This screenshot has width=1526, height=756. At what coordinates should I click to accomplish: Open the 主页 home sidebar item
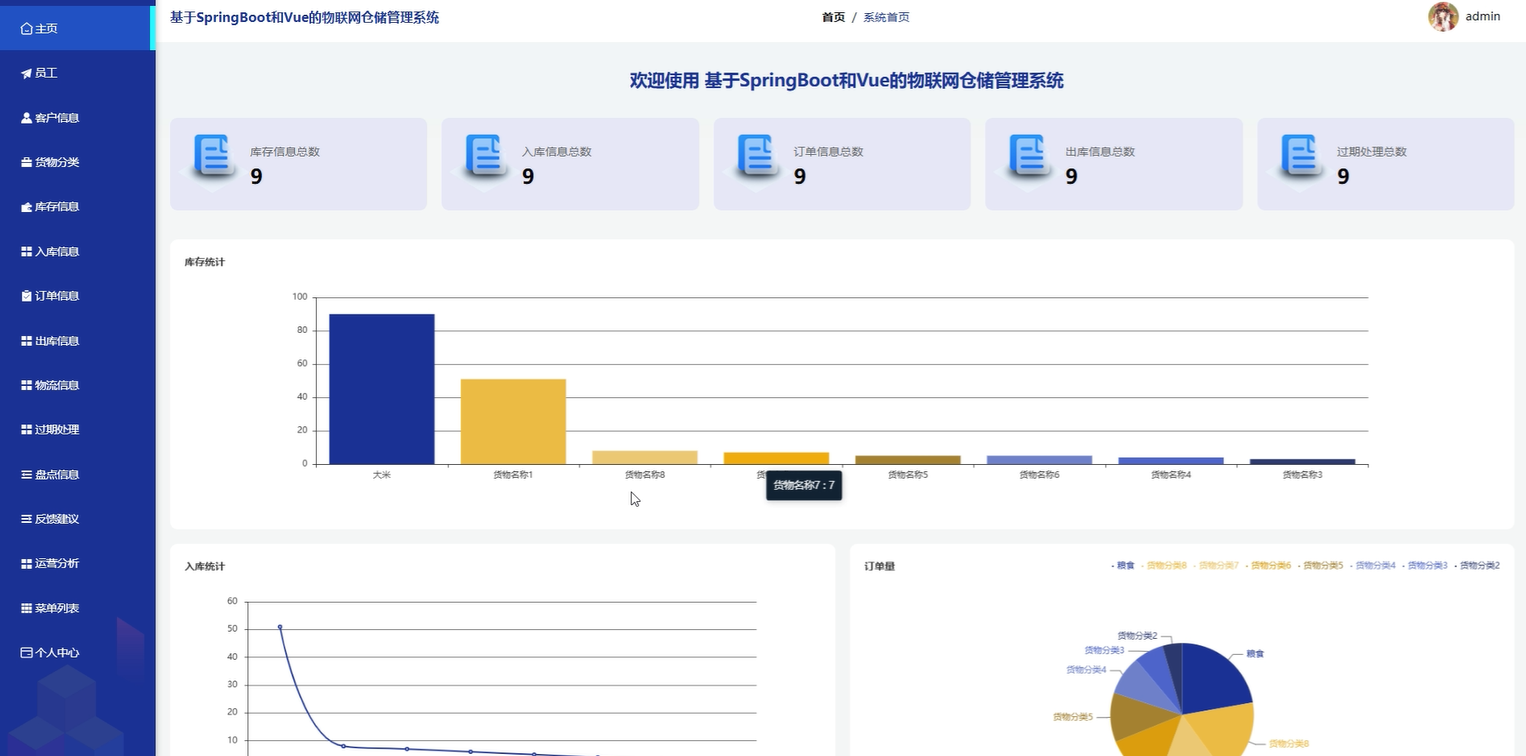(x=77, y=28)
